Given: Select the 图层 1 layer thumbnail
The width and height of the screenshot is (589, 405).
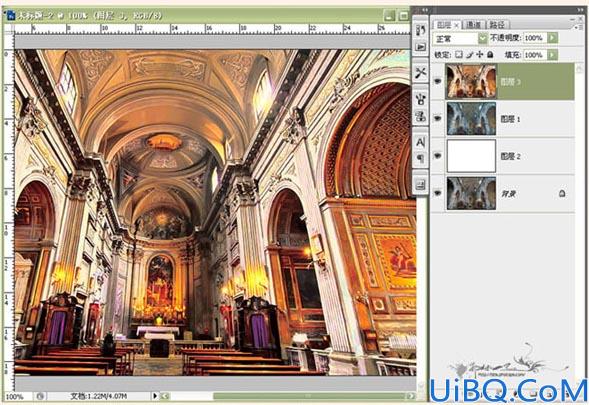Looking at the screenshot, I should pyautogui.click(x=471, y=119).
